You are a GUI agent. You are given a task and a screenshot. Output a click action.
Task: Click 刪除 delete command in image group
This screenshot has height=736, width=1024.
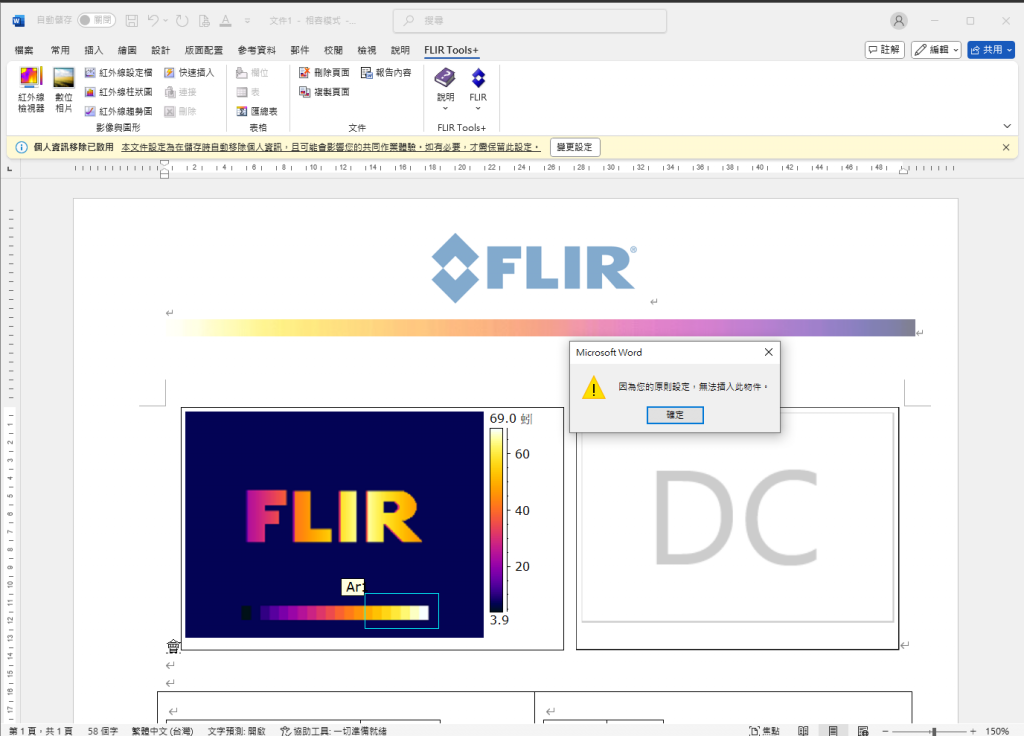pyautogui.click(x=180, y=111)
